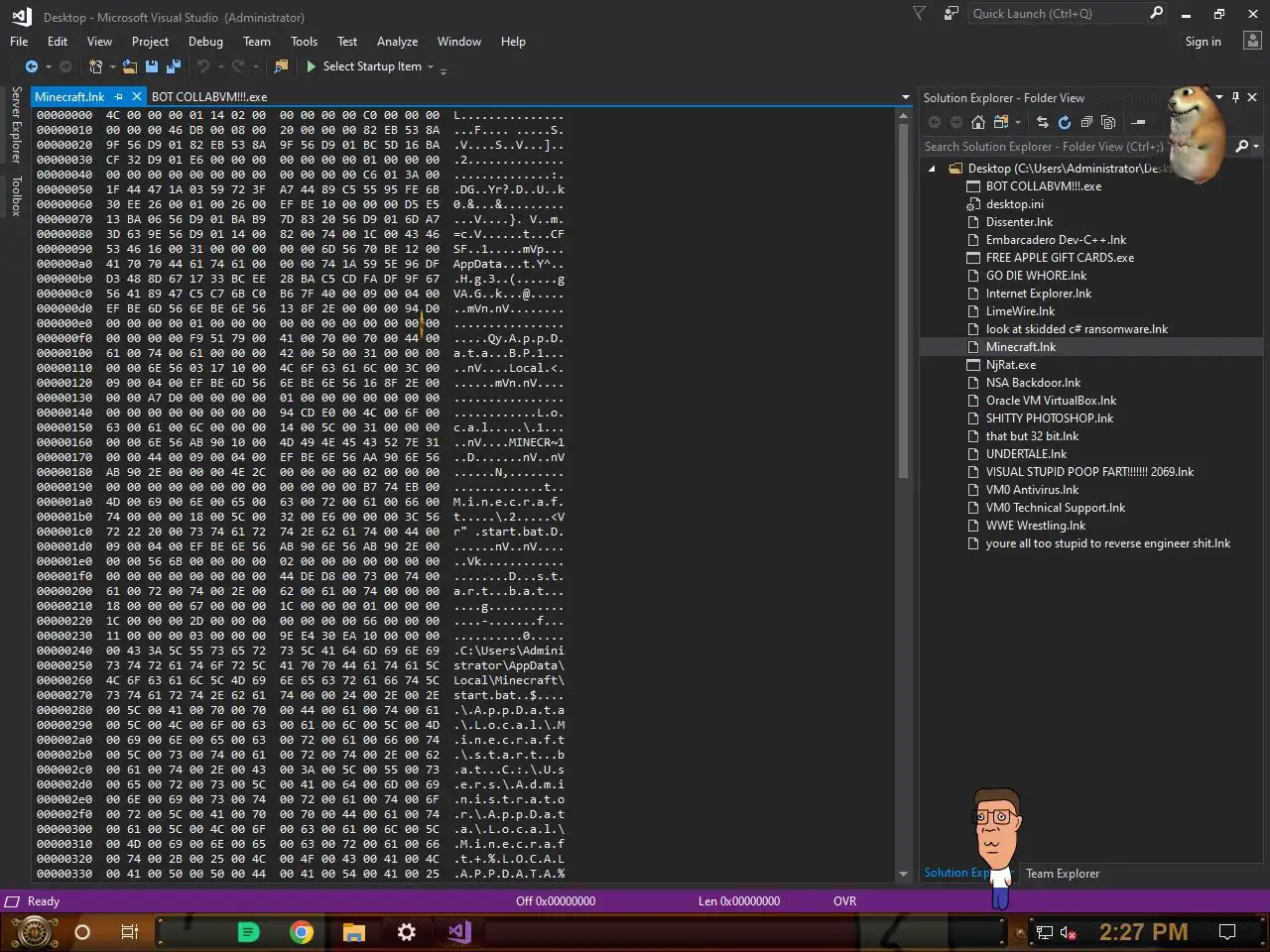Click the Redo toolbar icon
Image resolution: width=1270 pixels, height=952 pixels.
(x=238, y=66)
